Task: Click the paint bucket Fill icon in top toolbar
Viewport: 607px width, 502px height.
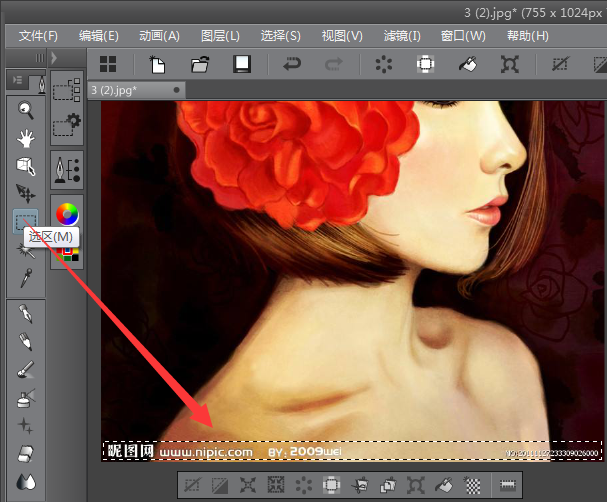Action: coord(467,64)
